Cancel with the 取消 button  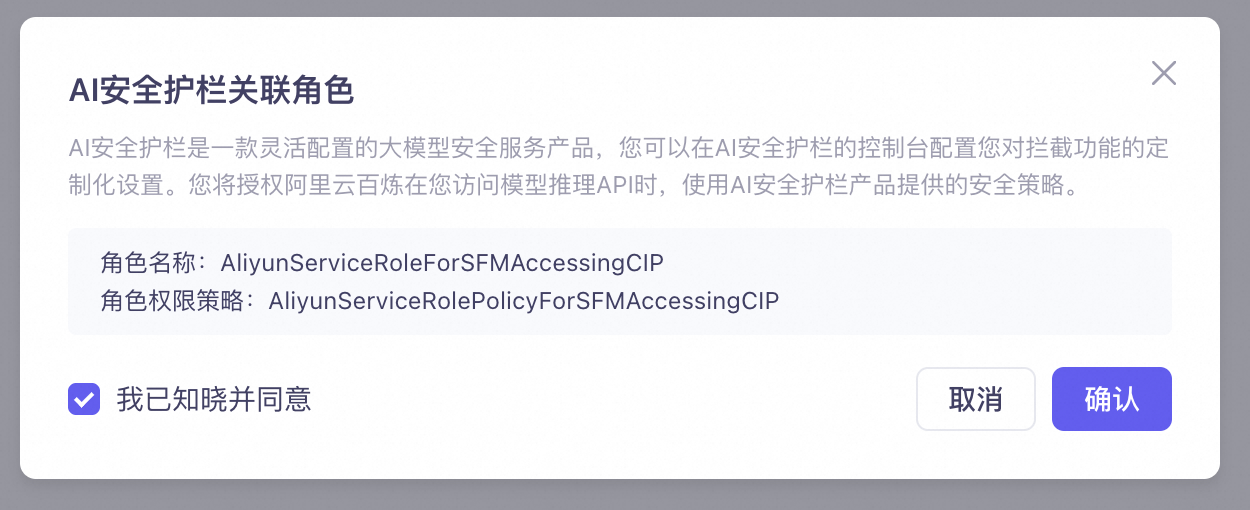(975, 399)
